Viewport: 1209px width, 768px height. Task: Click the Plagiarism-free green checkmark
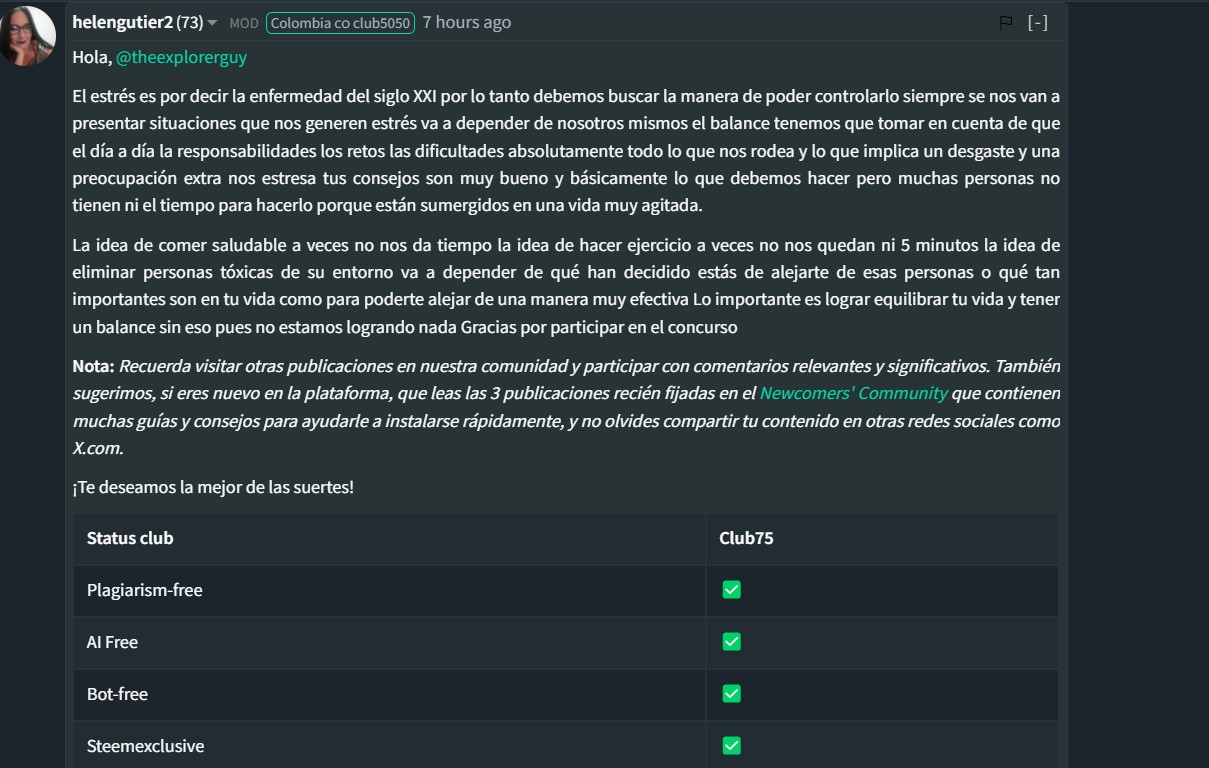pos(731,590)
